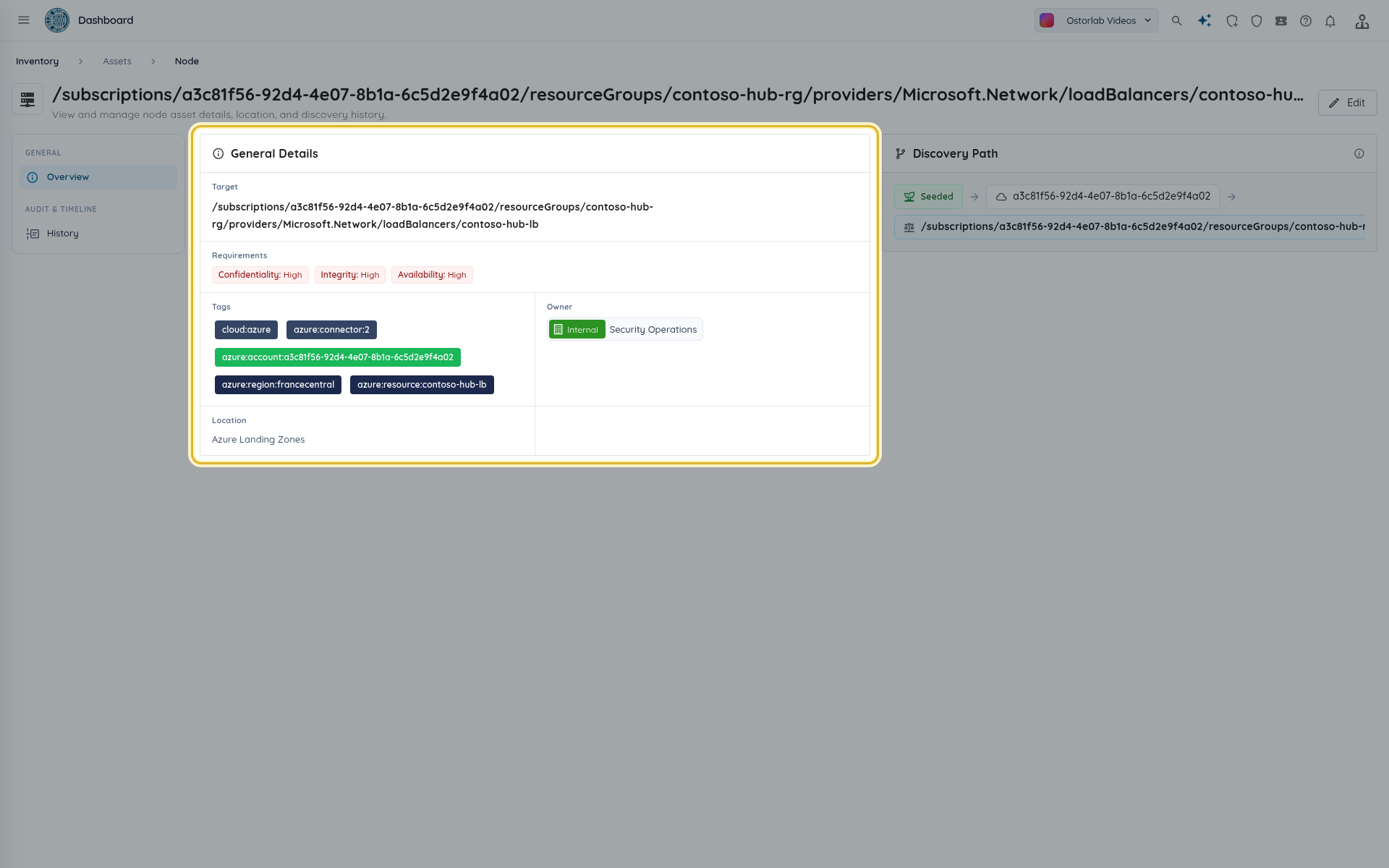Click the History list icon in the sidebar
This screenshot has width=1389, height=868.
pyautogui.click(x=33, y=234)
